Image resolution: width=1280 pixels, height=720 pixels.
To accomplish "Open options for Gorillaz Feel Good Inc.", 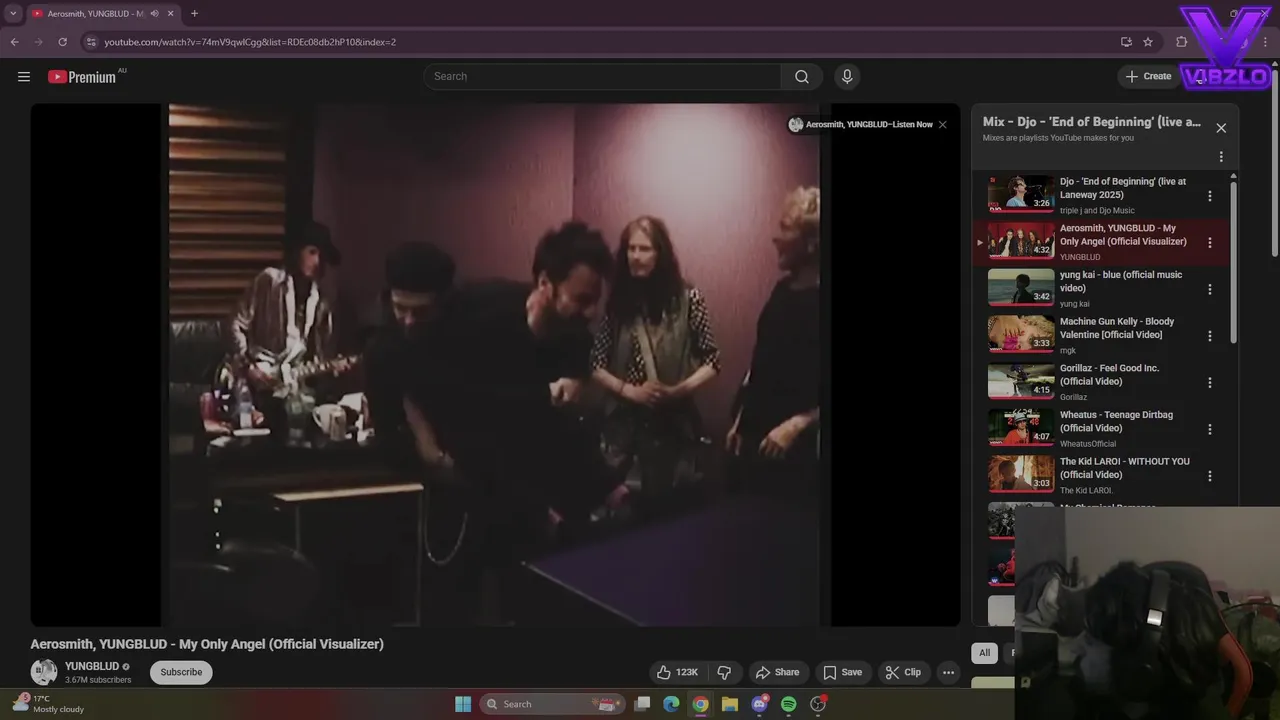I will click(x=1210, y=382).
